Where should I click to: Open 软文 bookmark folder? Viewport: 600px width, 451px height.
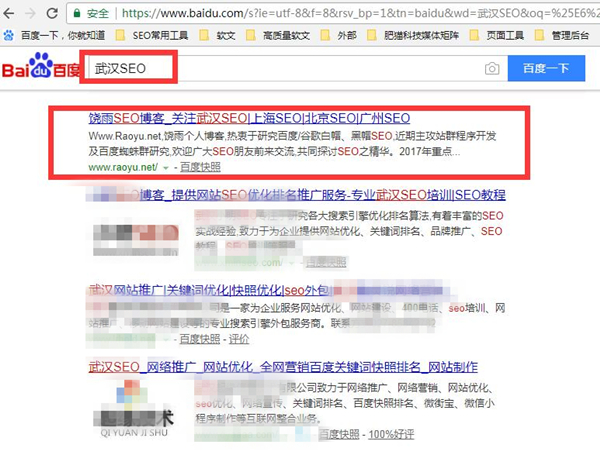click(x=217, y=36)
